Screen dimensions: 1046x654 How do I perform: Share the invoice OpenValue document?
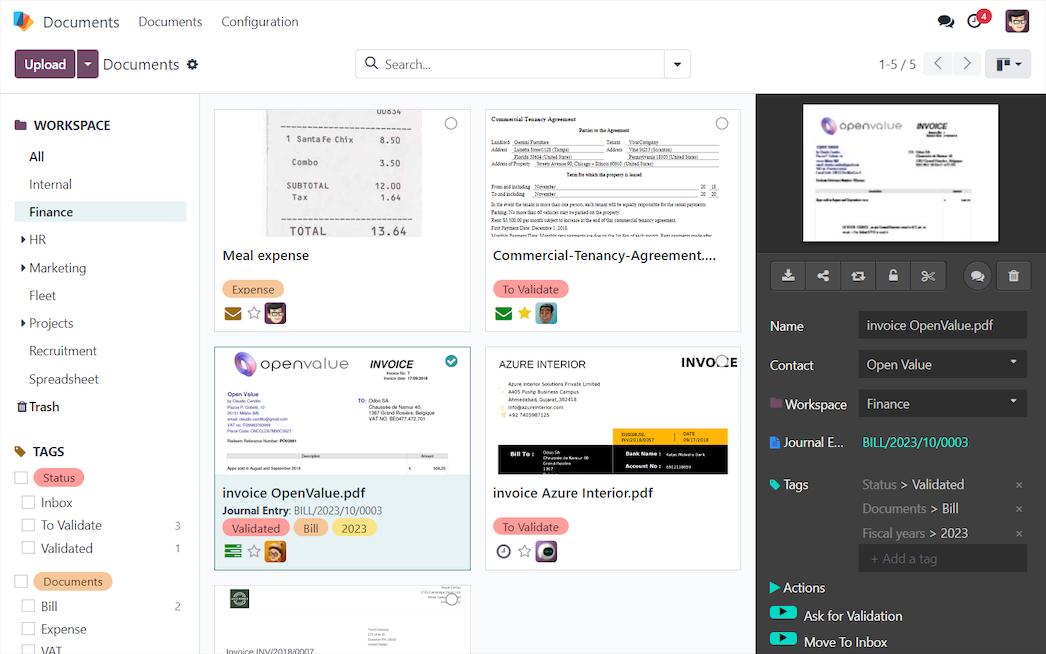coord(823,275)
